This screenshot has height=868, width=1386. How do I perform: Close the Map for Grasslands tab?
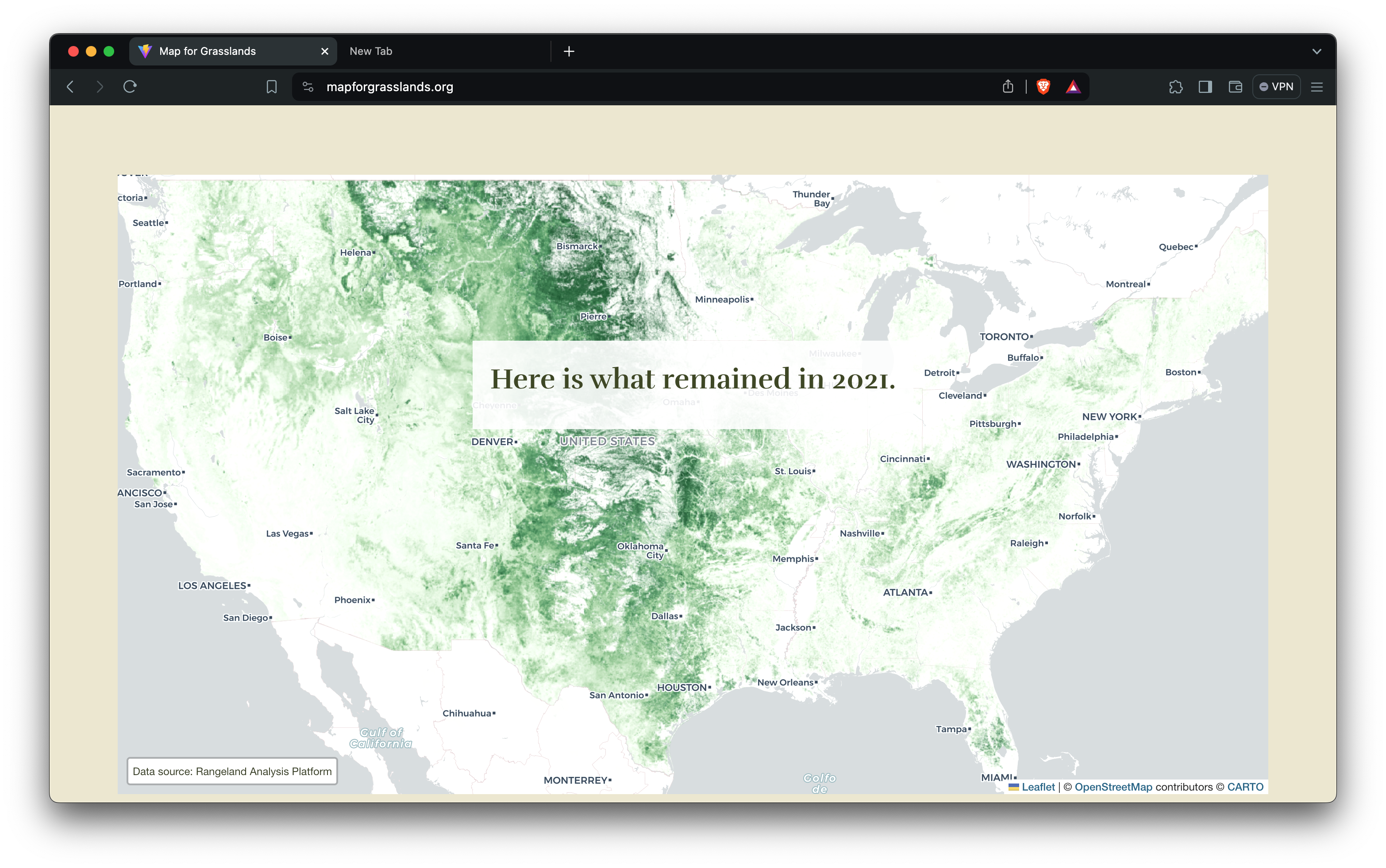coord(324,51)
